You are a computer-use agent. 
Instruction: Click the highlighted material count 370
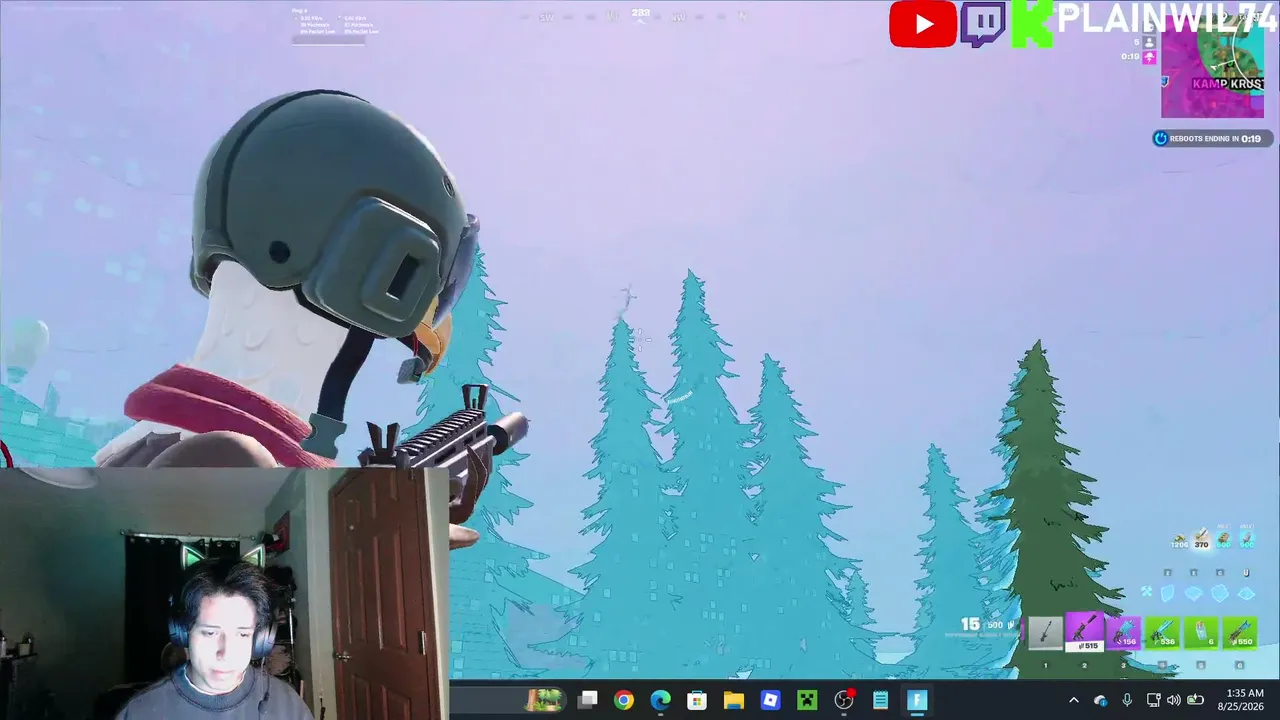pos(1202,540)
